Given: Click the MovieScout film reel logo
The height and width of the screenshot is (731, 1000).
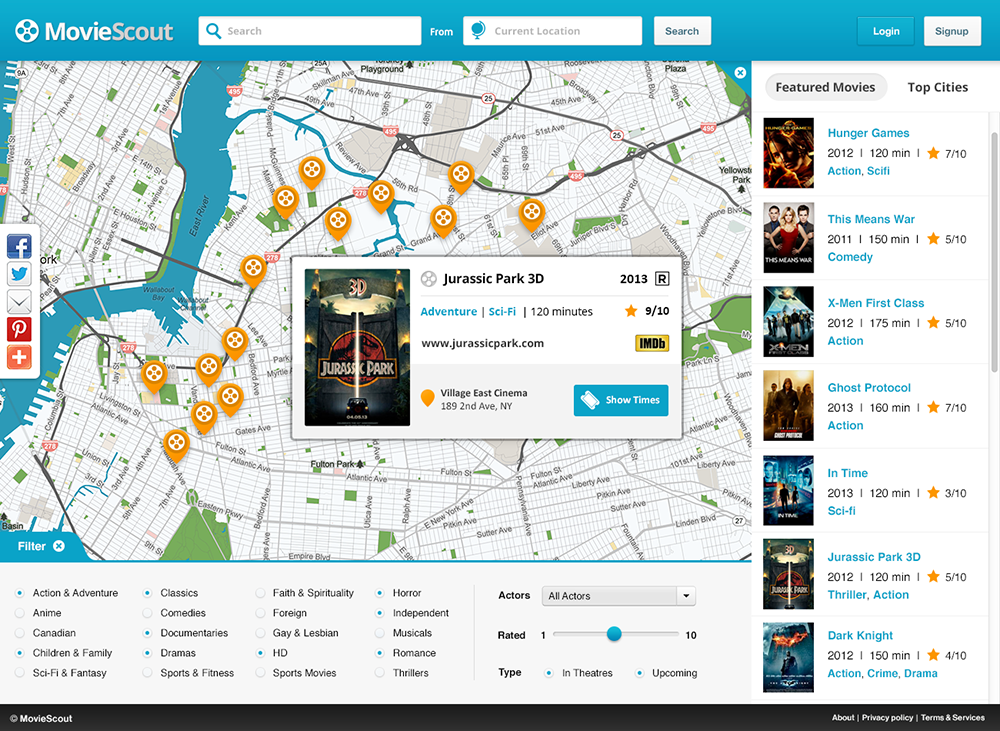Looking at the screenshot, I should [27, 31].
